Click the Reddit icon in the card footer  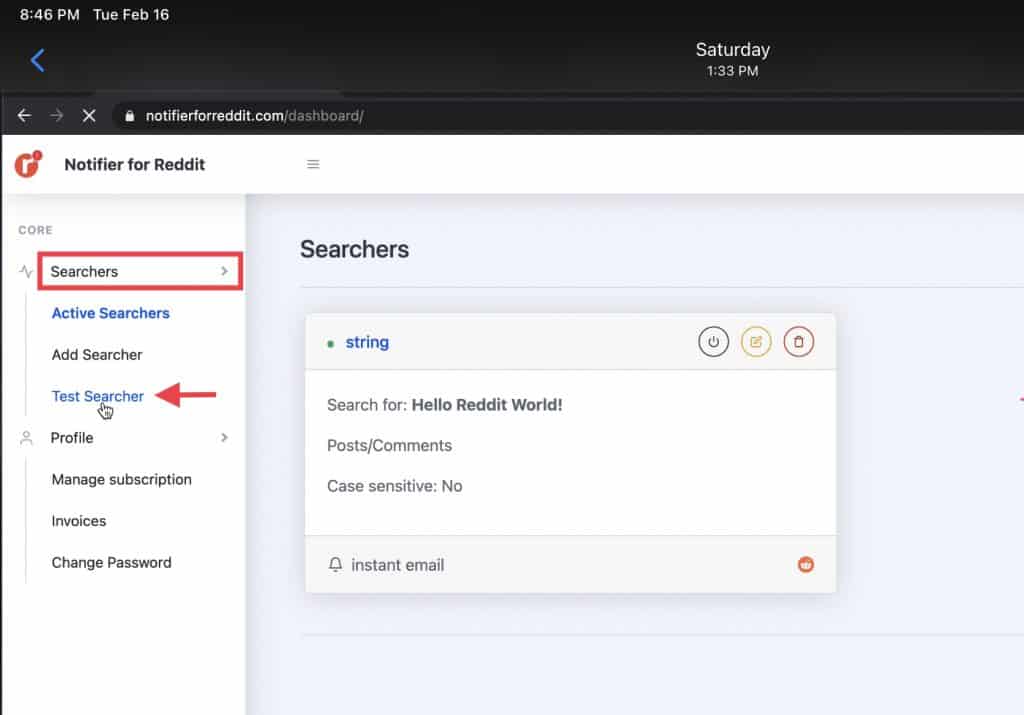click(x=806, y=564)
